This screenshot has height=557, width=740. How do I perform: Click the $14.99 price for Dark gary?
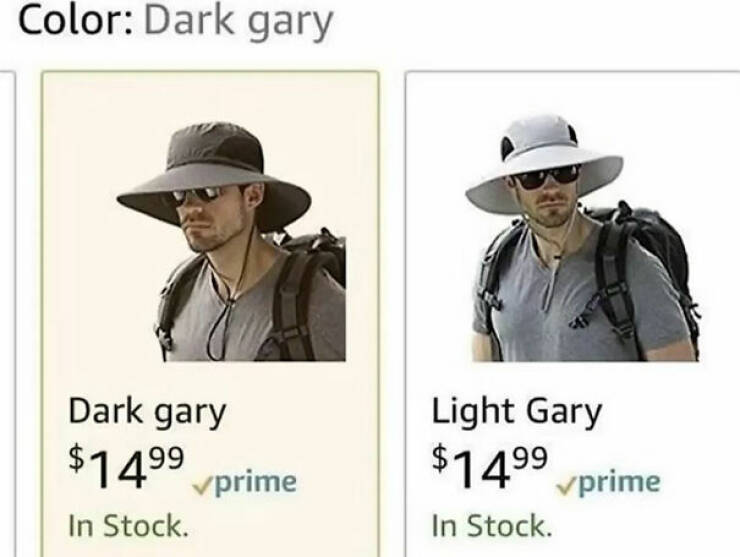126,467
